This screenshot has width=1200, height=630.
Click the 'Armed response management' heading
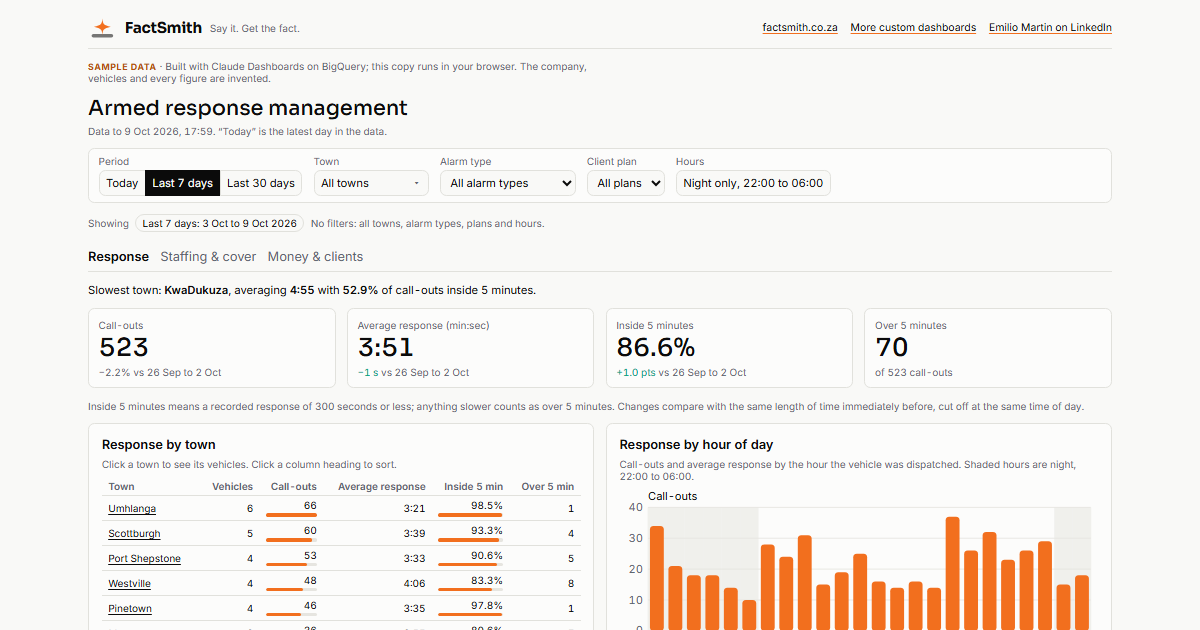[248, 108]
